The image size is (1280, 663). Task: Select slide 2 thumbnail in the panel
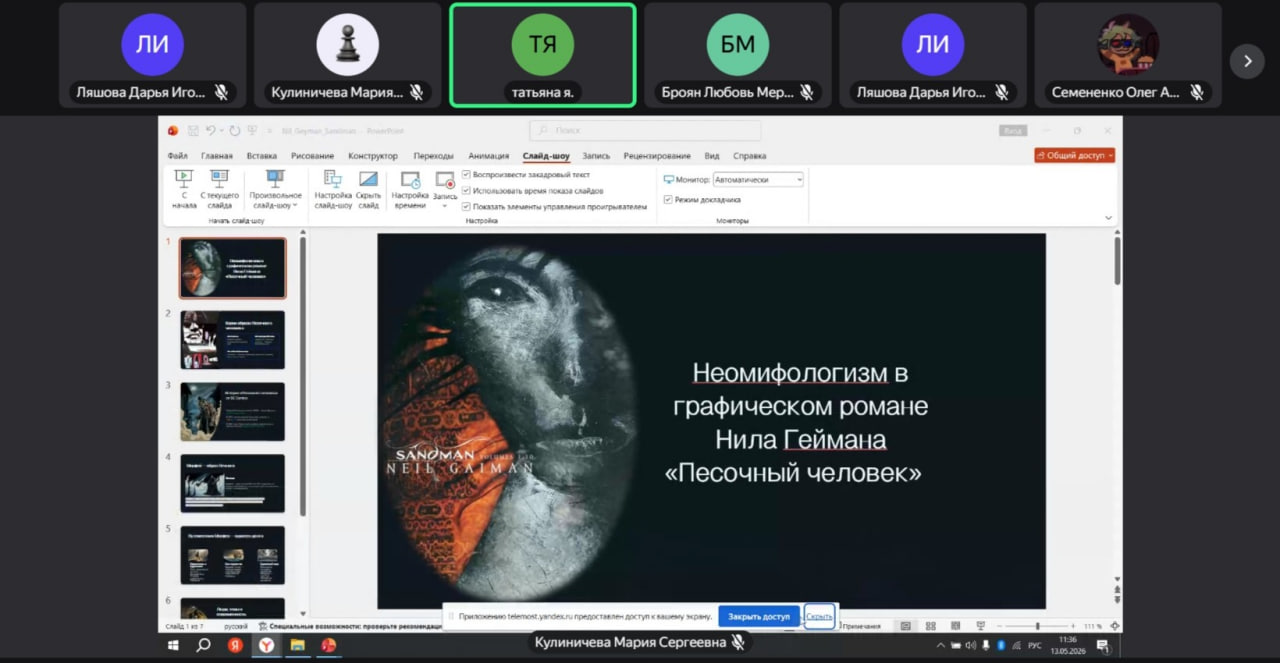(x=232, y=340)
